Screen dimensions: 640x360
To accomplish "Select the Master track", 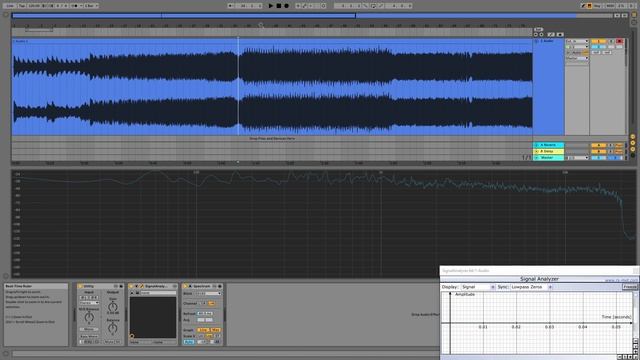I will [x=549, y=158].
